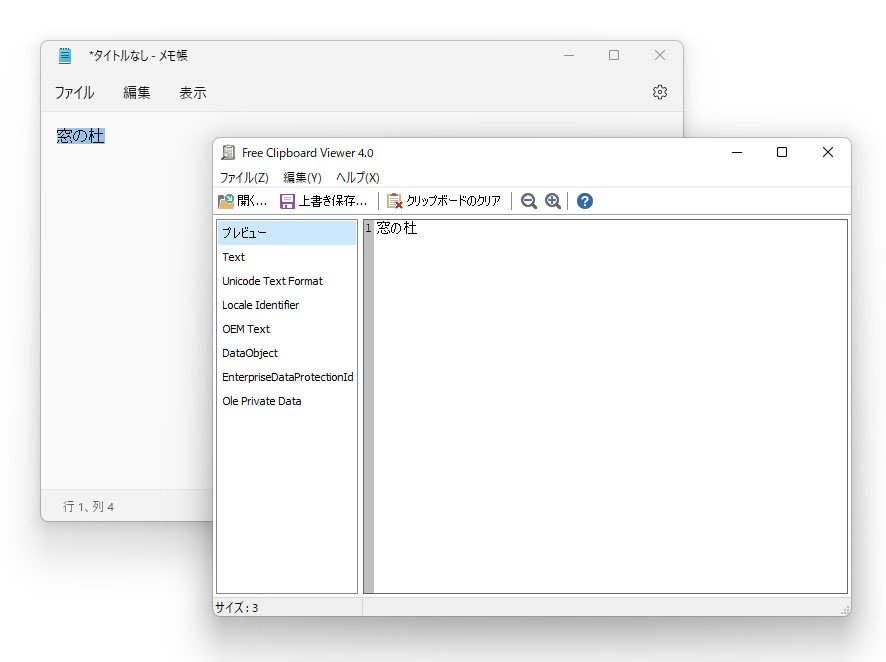Open help via the blue question mark icon
Image resolution: width=886 pixels, height=662 pixels.
[x=583, y=201]
